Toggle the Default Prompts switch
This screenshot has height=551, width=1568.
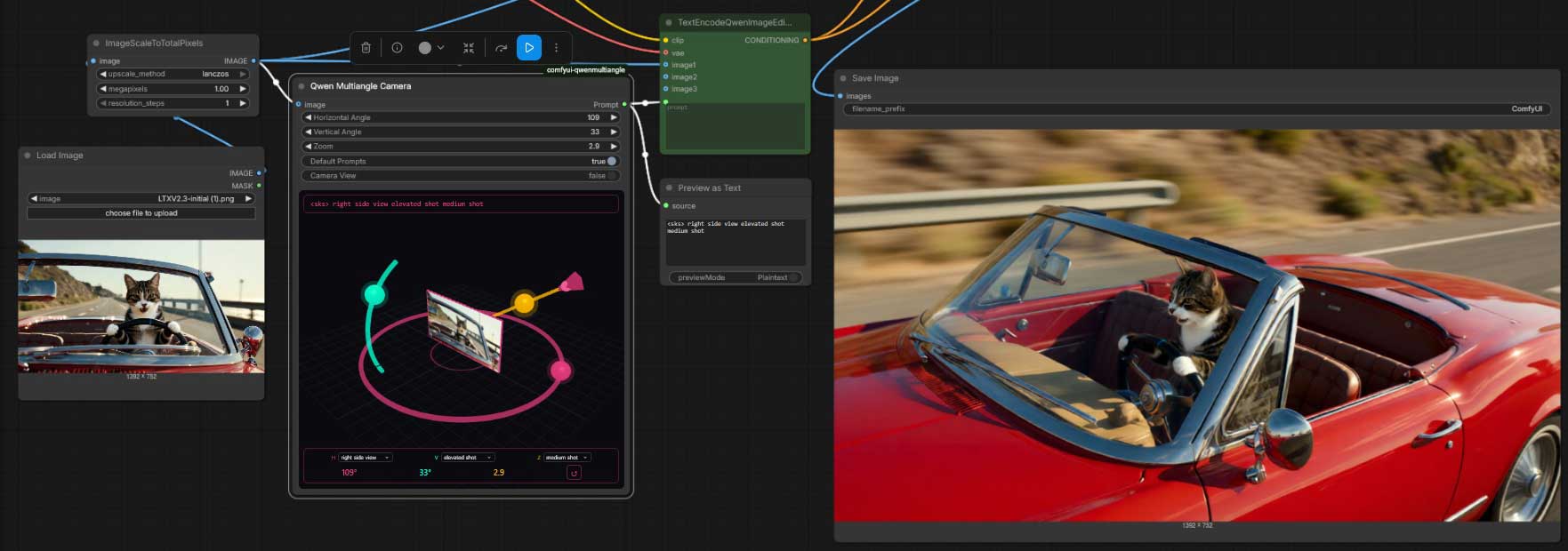click(610, 161)
